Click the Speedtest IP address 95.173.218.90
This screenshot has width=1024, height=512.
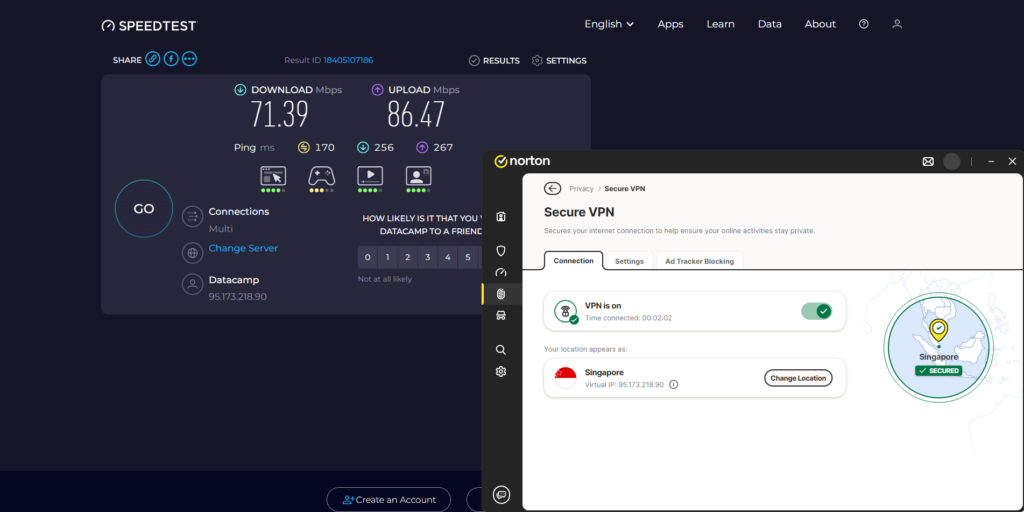pyautogui.click(x=238, y=296)
